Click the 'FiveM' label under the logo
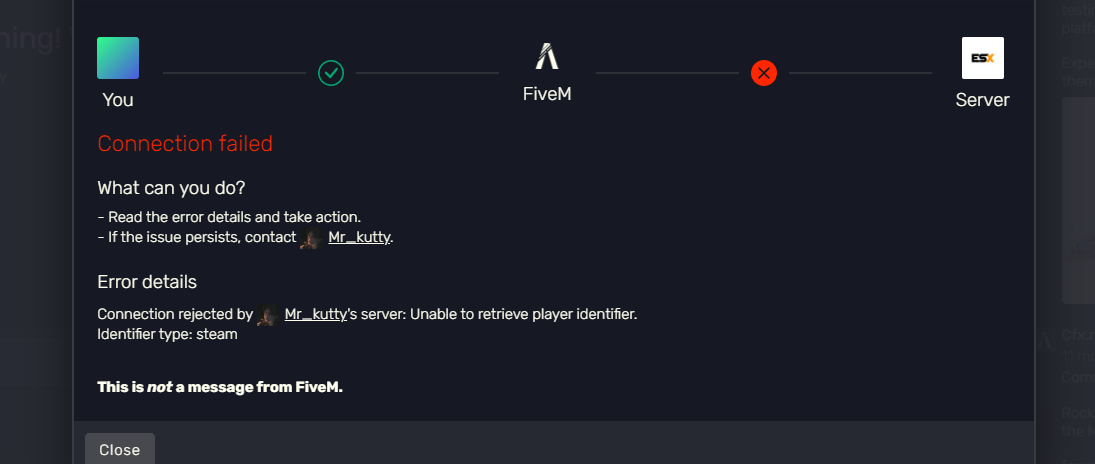This screenshot has height=464, width=1095. click(547, 94)
